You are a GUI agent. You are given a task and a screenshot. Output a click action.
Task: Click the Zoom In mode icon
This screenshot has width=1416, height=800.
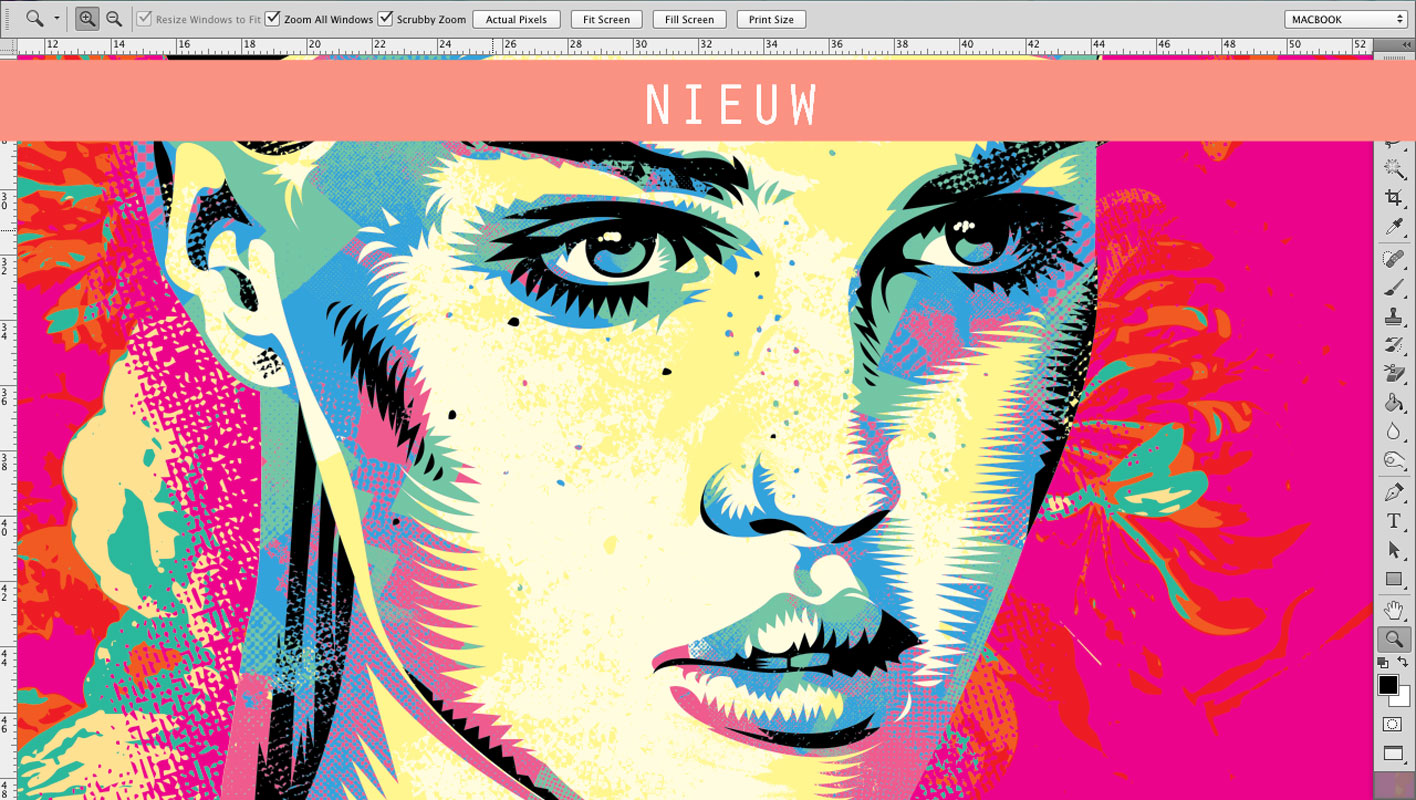[87, 19]
